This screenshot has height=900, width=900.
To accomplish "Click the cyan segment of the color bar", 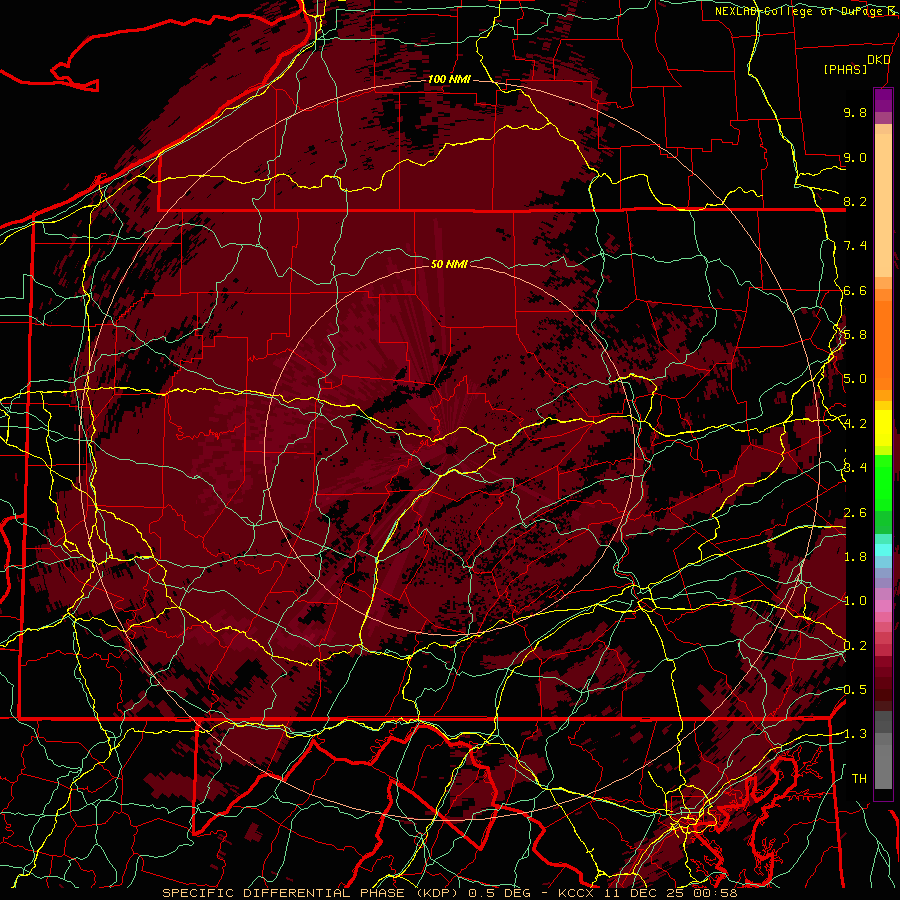I will point(883,550).
